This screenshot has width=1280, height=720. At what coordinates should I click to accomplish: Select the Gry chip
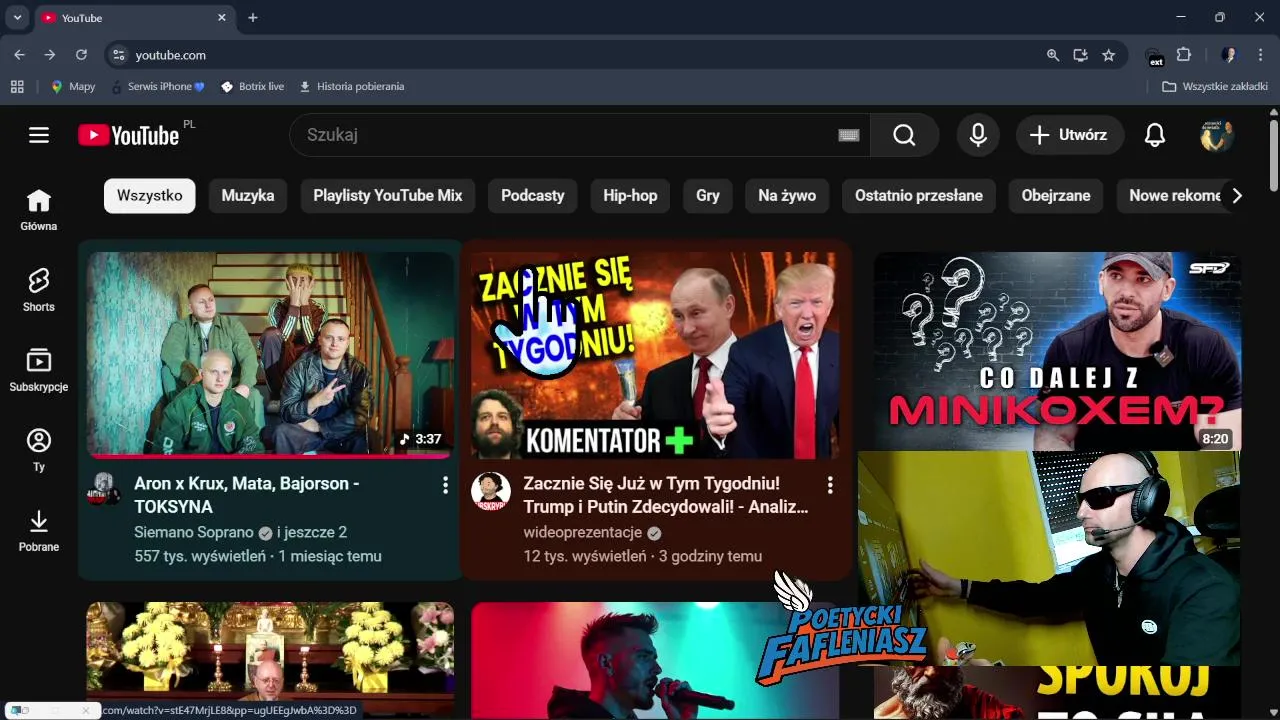click(708, 196)
